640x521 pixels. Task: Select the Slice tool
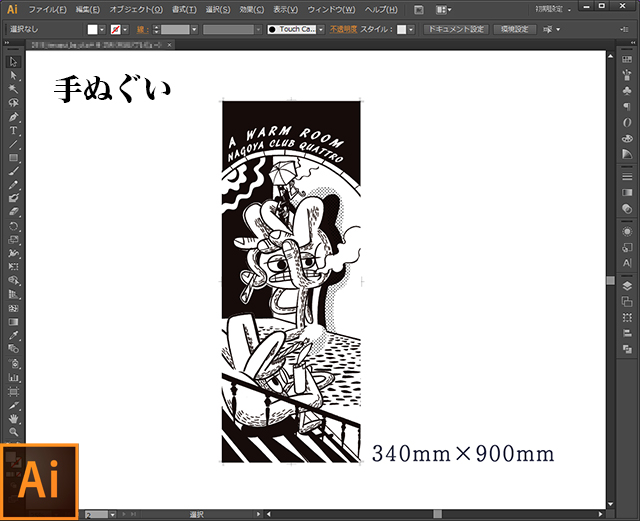pyautogui.click(x=13, y=406)
